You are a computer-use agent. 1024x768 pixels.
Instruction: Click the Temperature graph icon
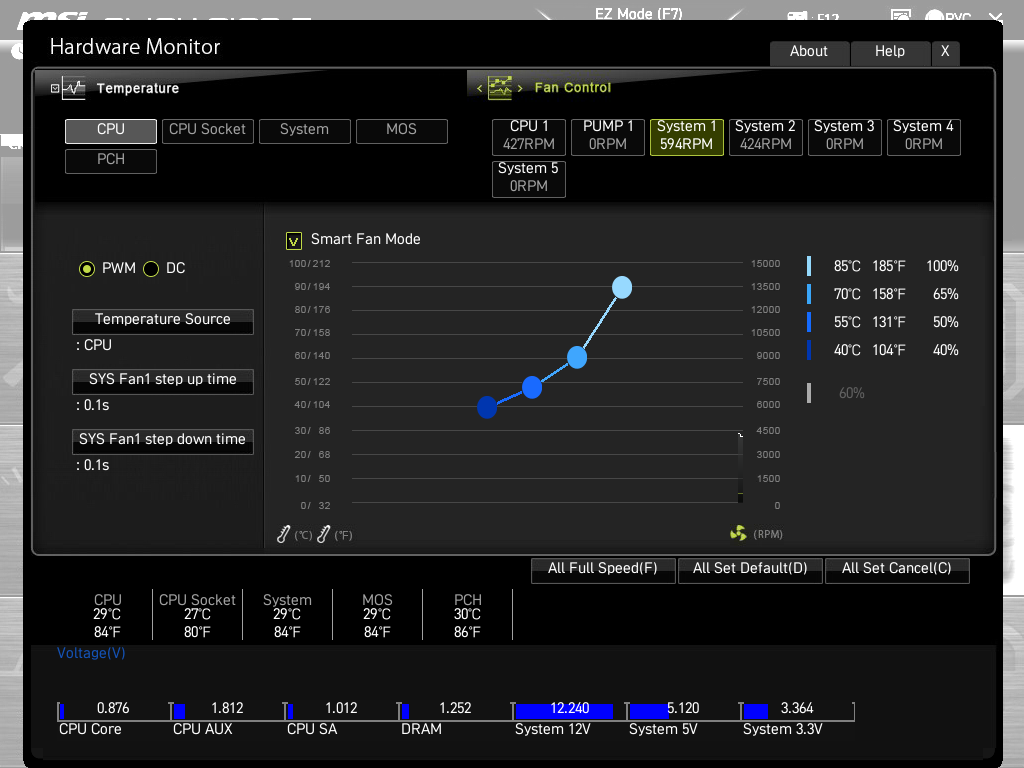(x=74, y=88)
